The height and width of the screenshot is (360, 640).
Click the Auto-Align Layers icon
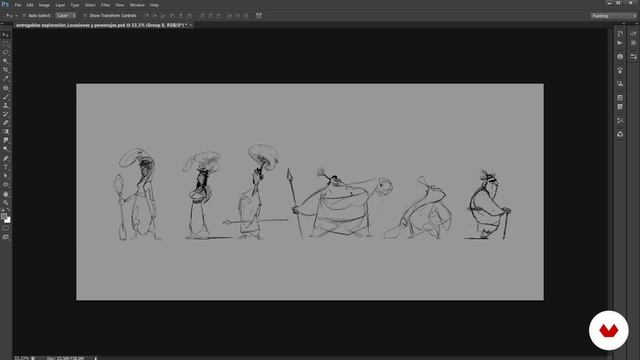click(259, 16)
